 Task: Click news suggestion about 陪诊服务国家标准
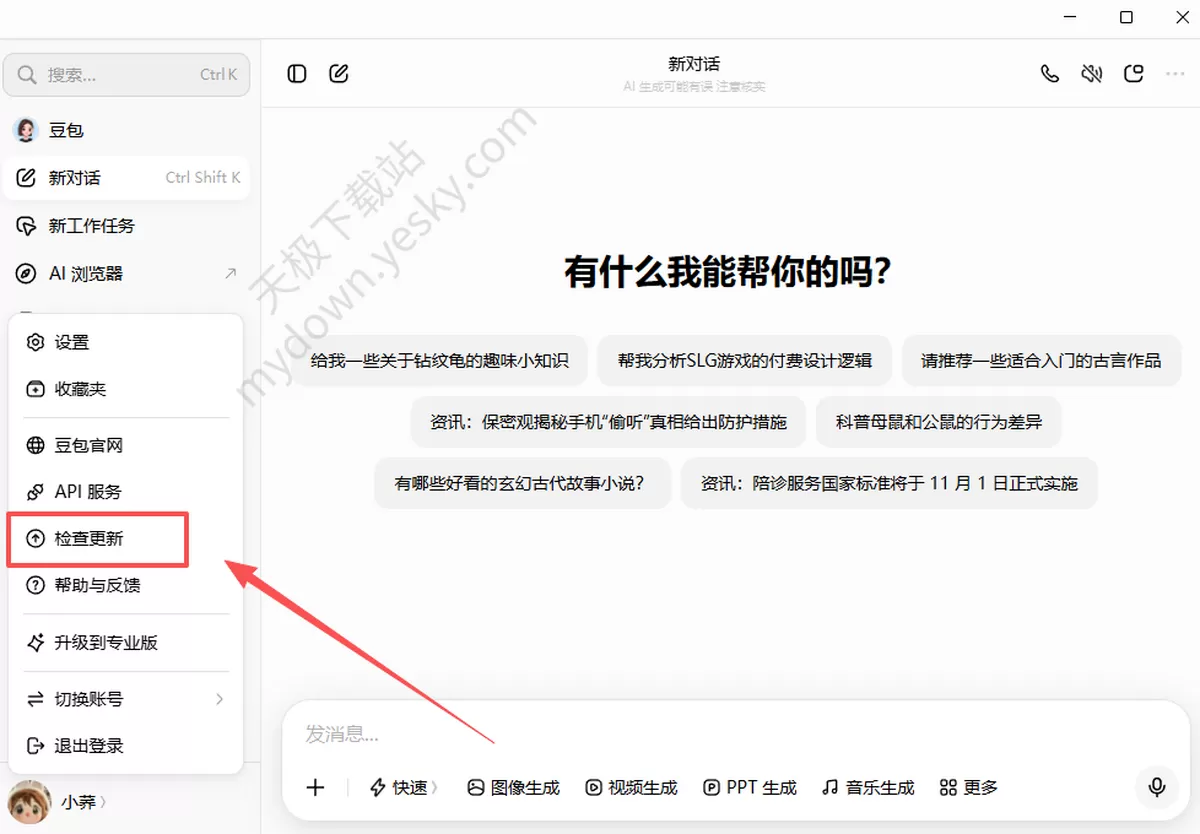[889, 483]
